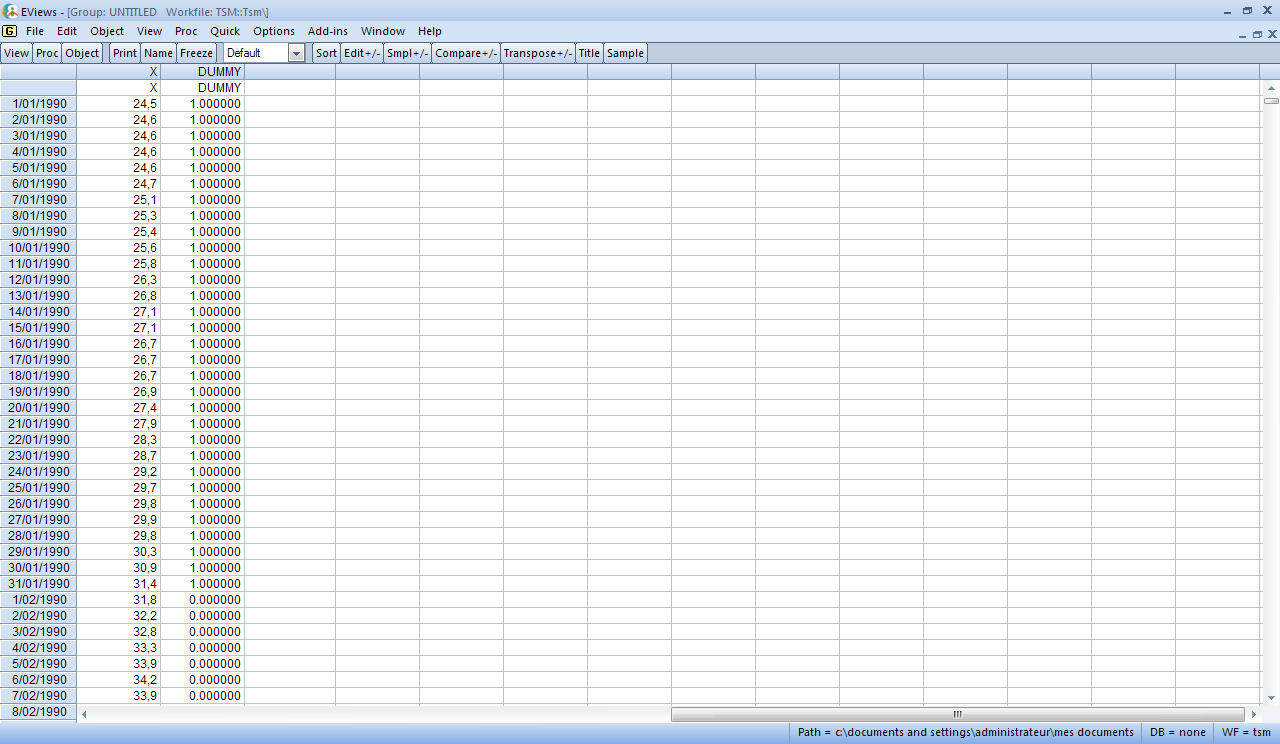The width and height of the screenshot is (1280, 744).
Task: Click the Object toolbar button
Action: (83, 53)
